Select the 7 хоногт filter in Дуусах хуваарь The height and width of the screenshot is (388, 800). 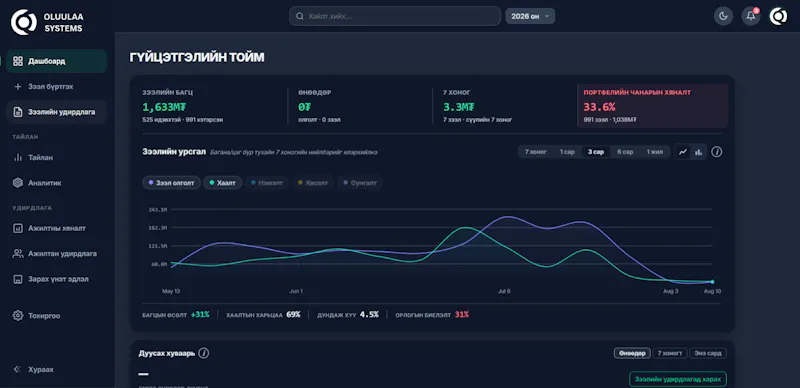670,353
